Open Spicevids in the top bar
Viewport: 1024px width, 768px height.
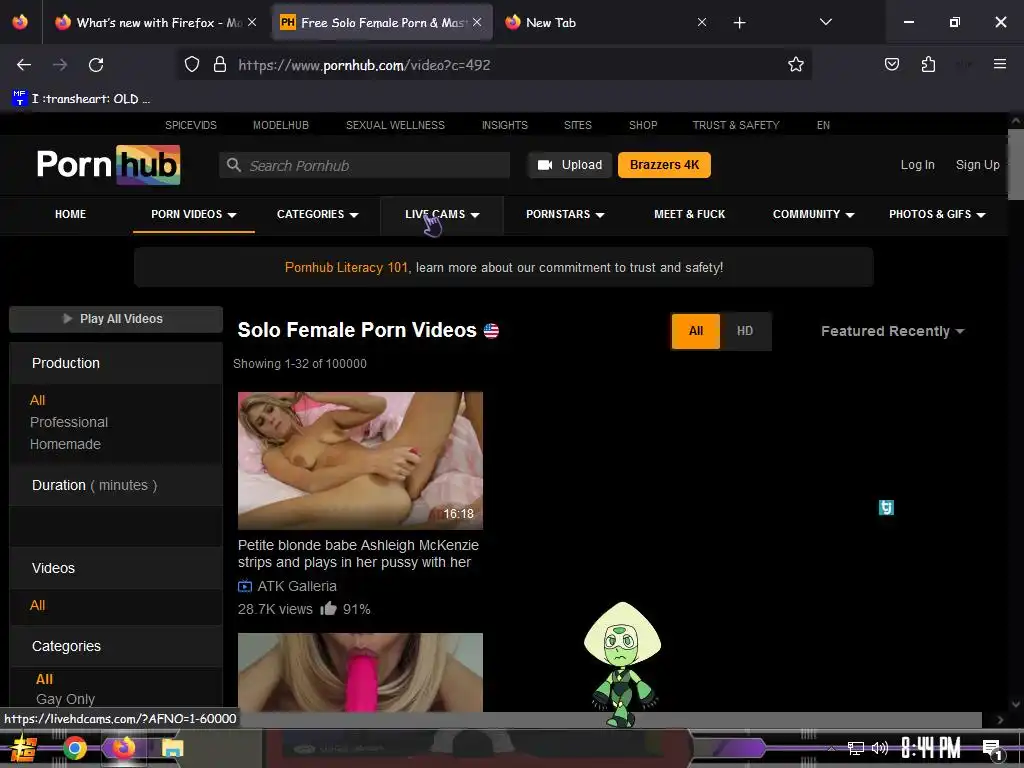pyautogui.click(x=191, y=125)
